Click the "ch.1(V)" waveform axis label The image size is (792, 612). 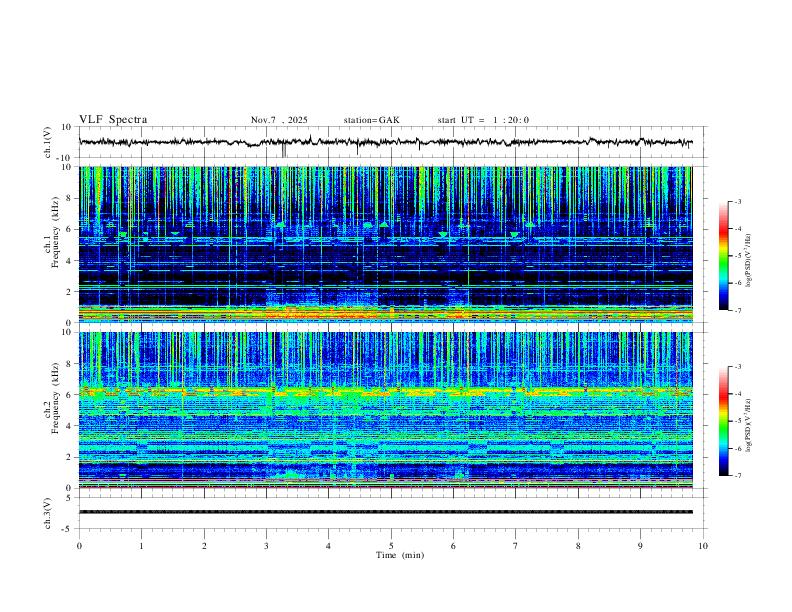point(48,142)
